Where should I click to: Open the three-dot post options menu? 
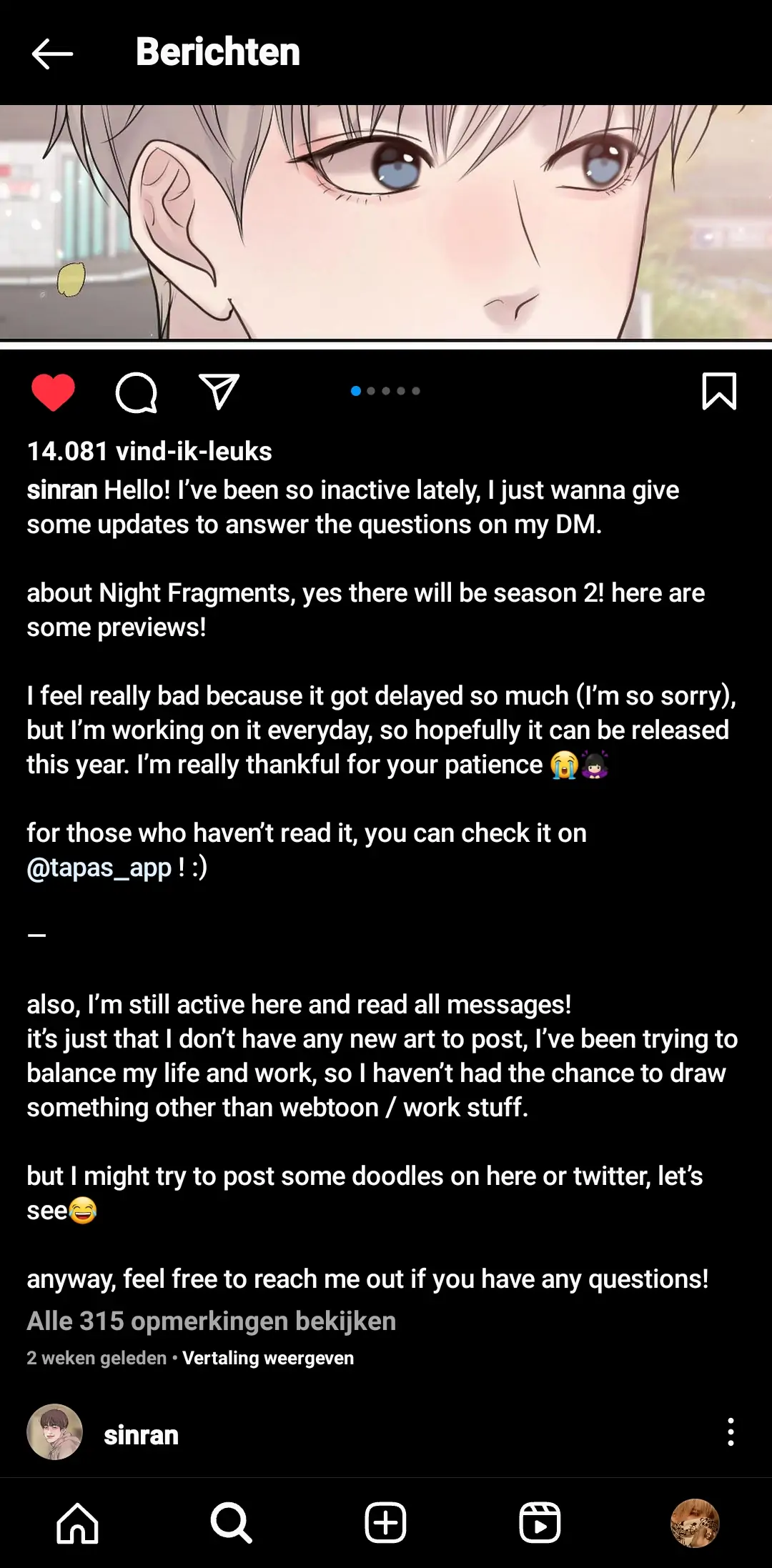pos(730,1432)
